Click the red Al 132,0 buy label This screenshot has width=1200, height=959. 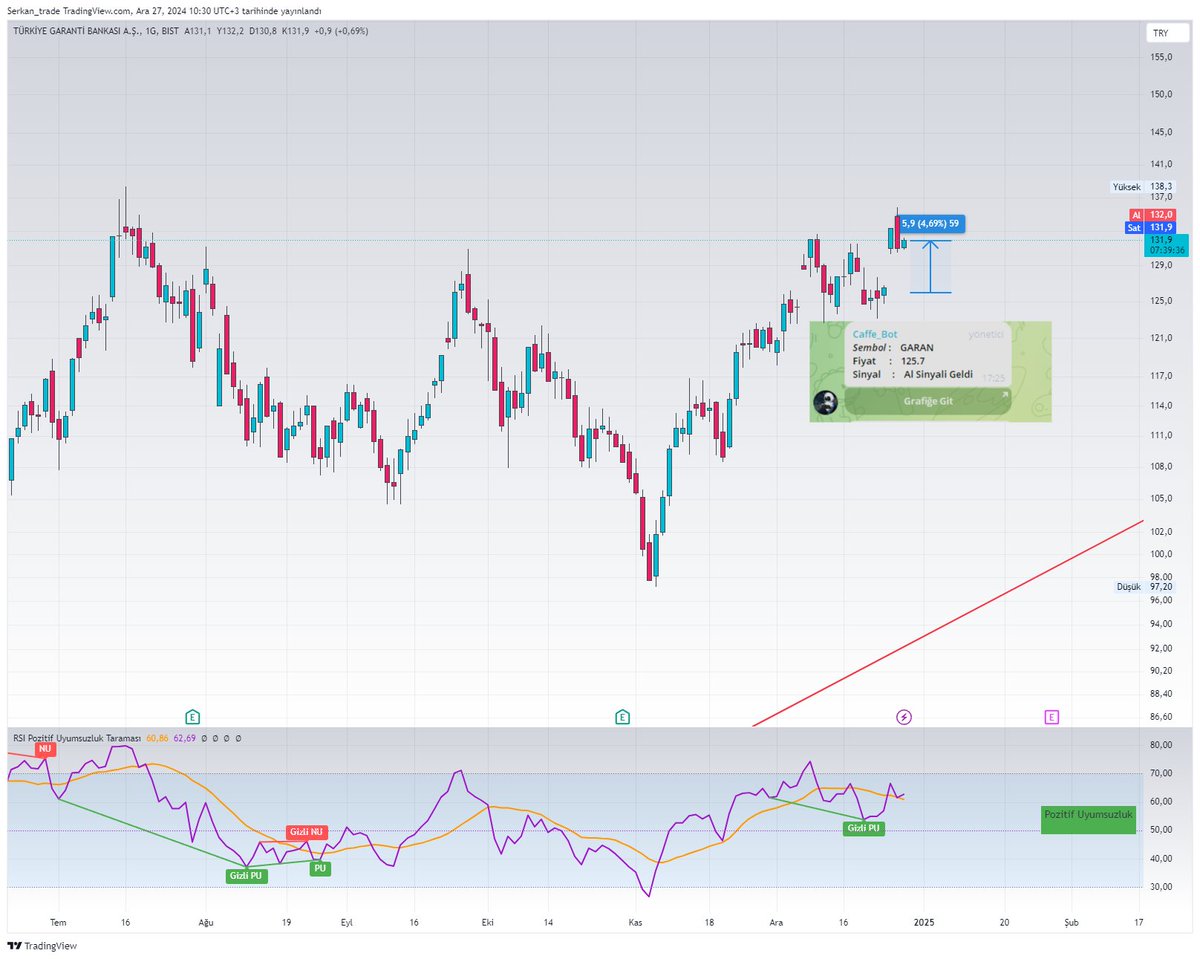pos(1152,215)
